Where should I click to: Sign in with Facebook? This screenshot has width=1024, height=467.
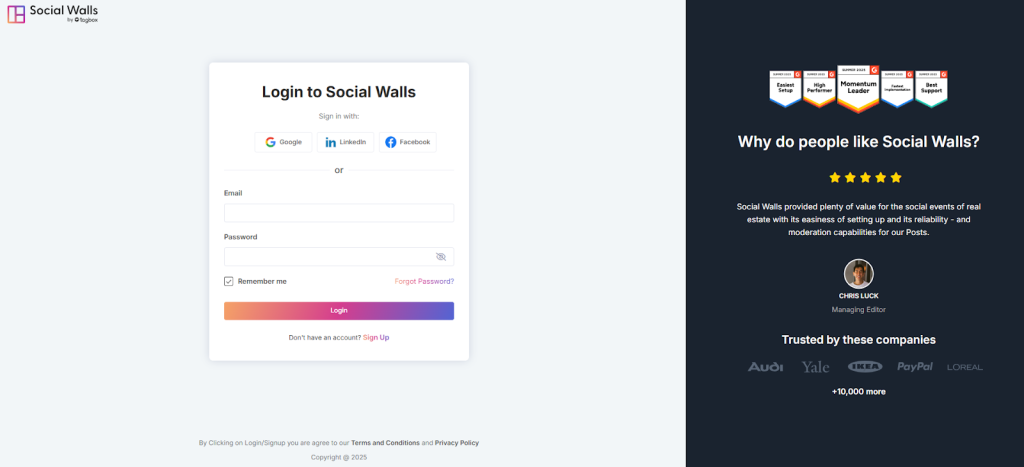(x=408, y=142)
